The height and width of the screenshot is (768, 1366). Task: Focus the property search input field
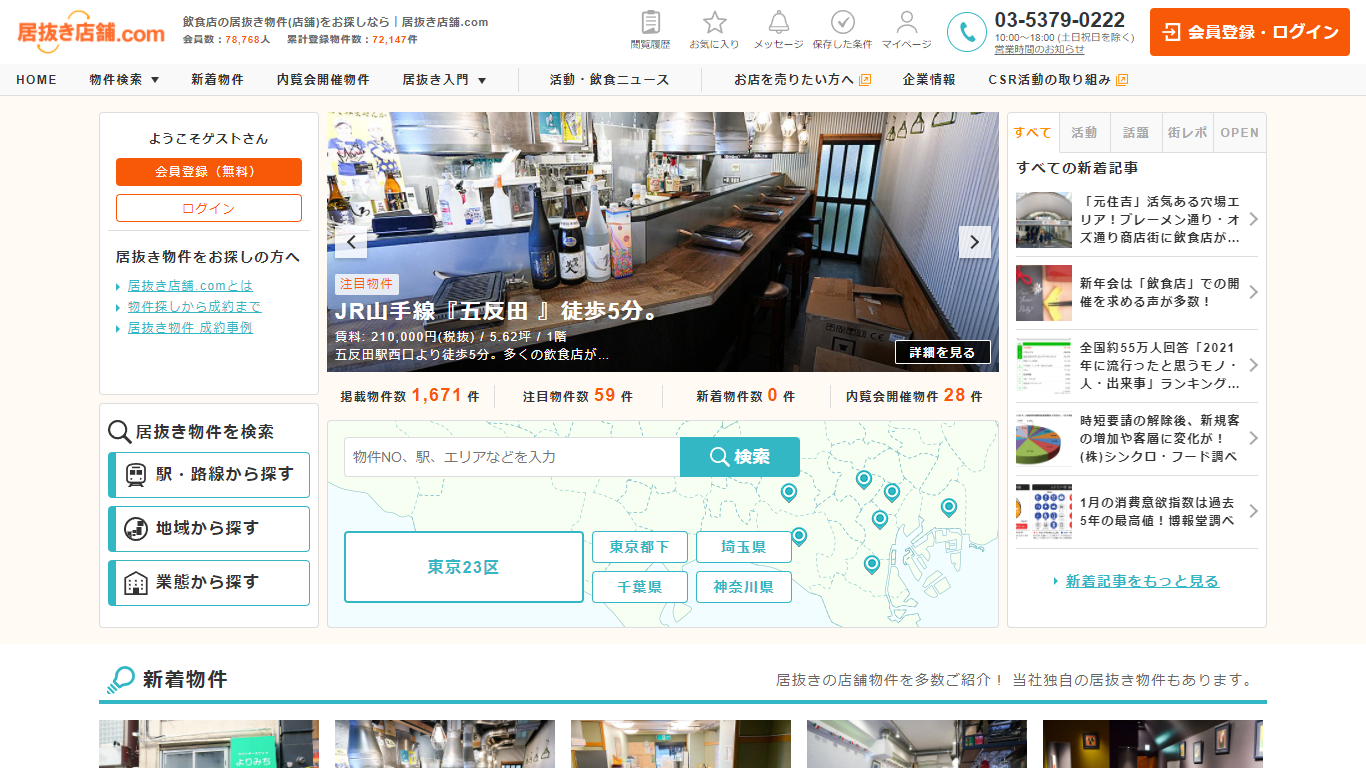(512, 457)
